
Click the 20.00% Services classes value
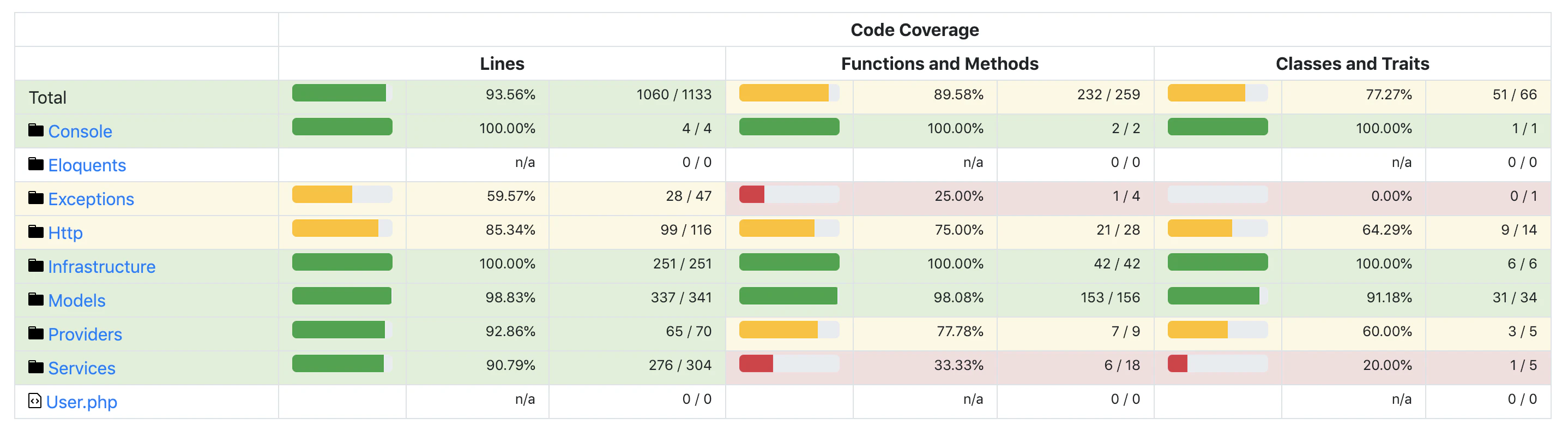click(1387, 365)
